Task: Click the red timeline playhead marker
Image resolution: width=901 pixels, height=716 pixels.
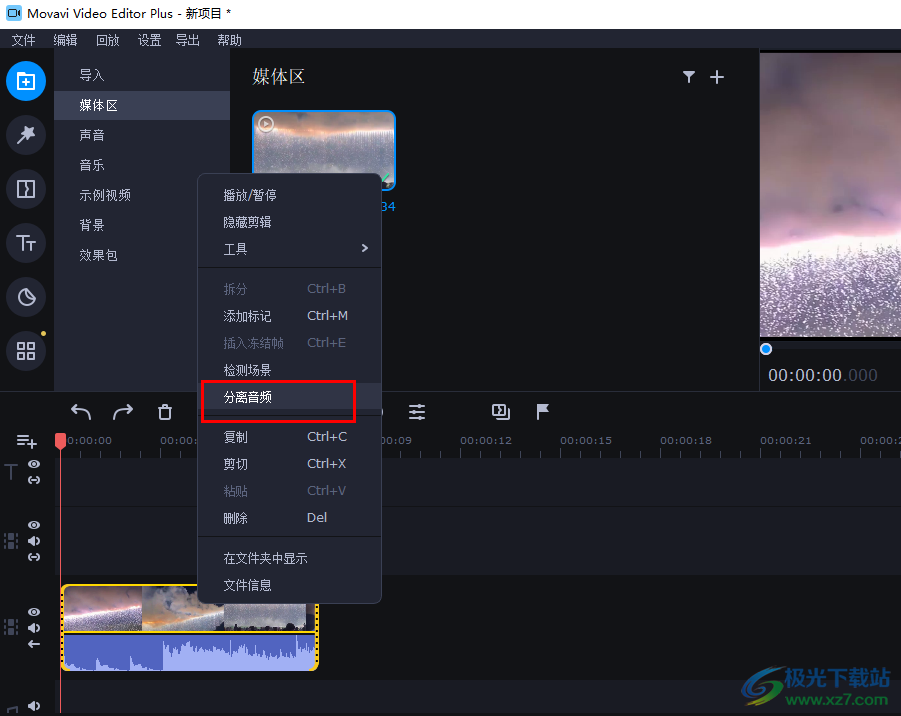Action: pos(60,441)
